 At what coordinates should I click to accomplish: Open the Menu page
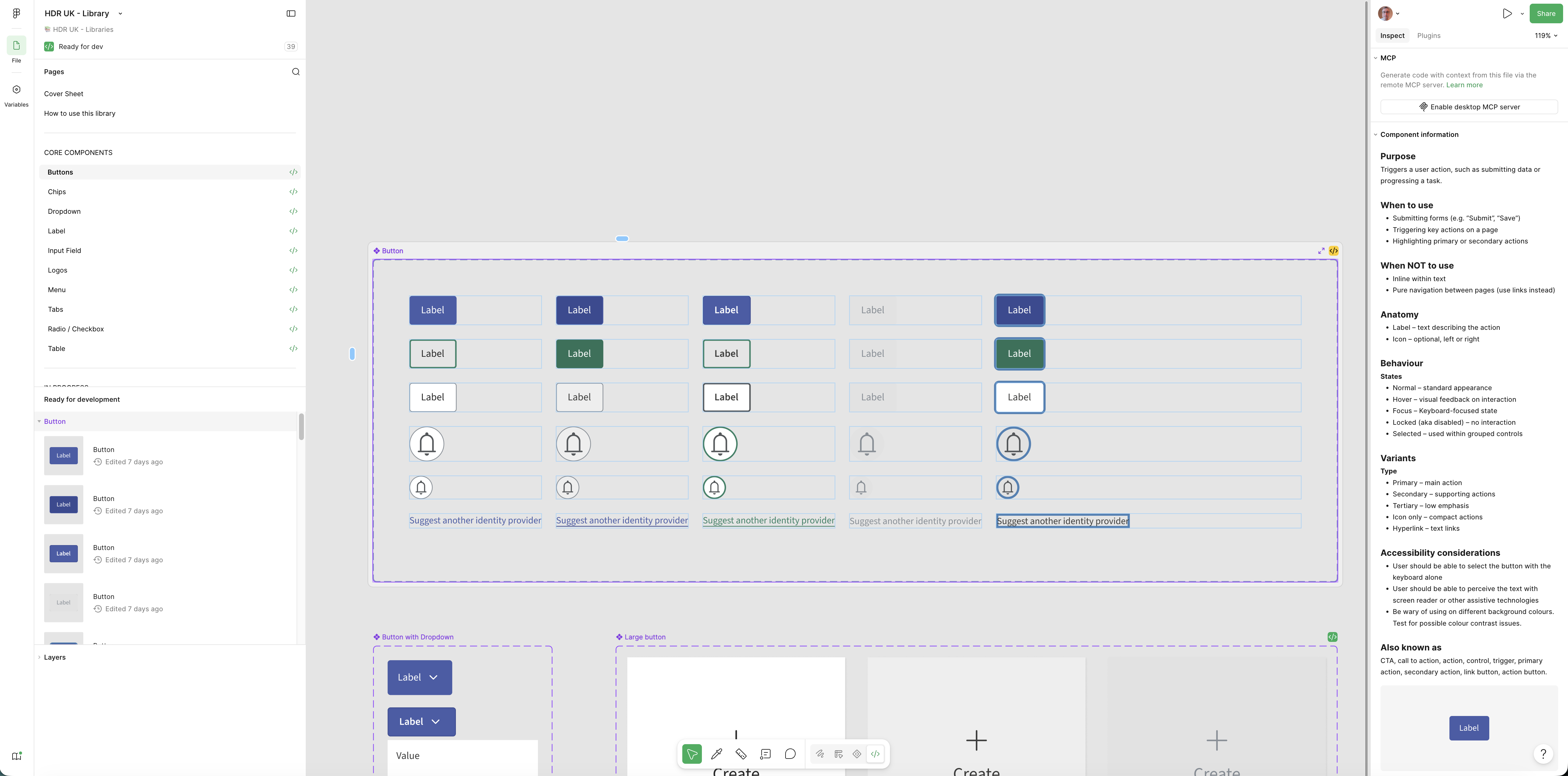[x=170, y=290]
